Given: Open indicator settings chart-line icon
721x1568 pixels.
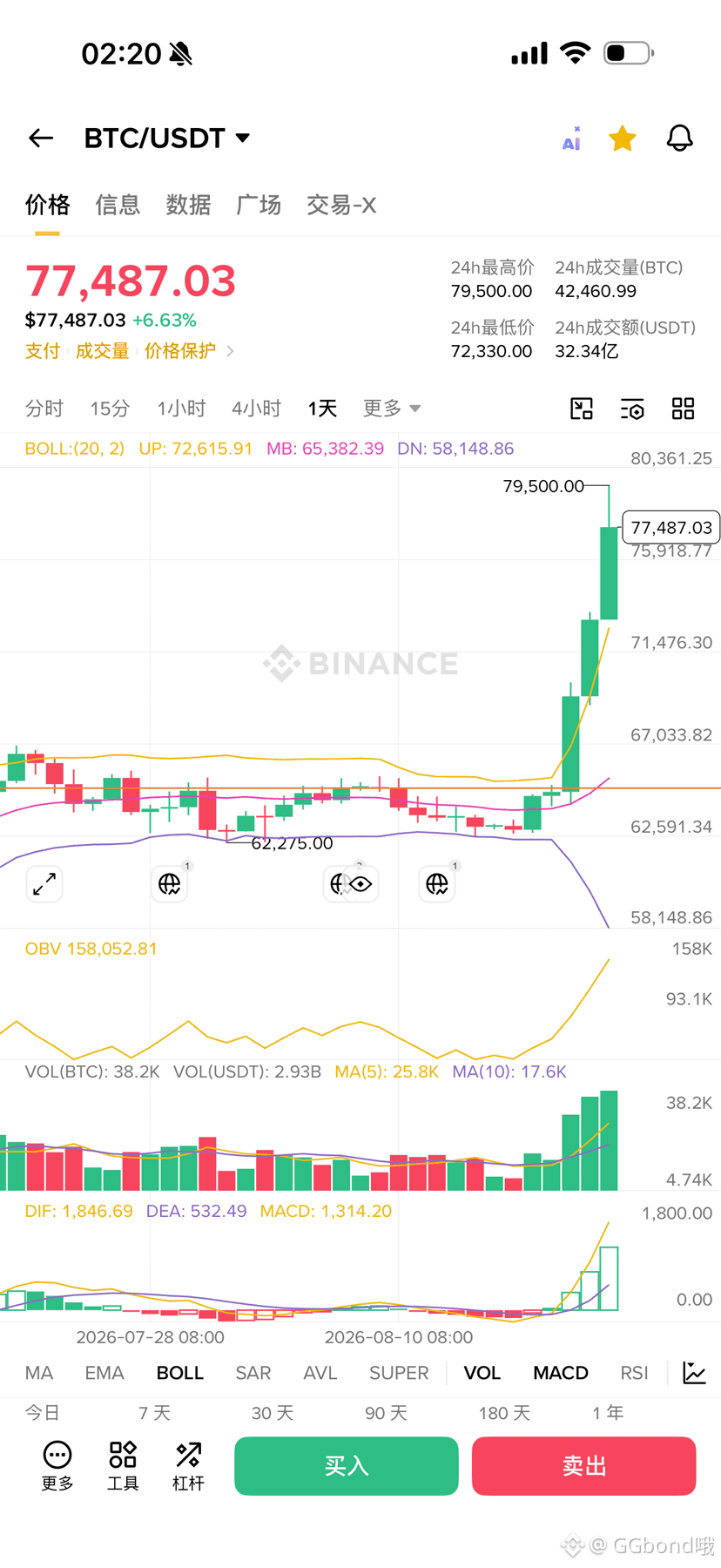Looking at the screenshot, I should tap(694, 1373).
